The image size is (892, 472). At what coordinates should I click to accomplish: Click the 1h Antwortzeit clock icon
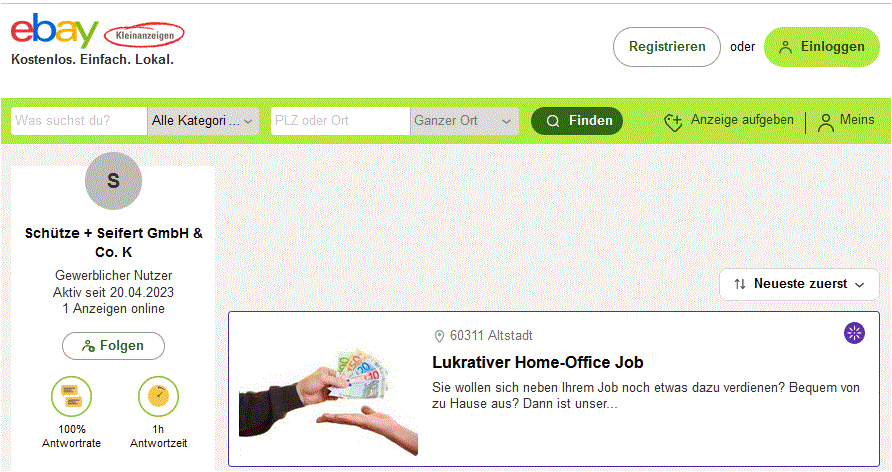(158, 396)
